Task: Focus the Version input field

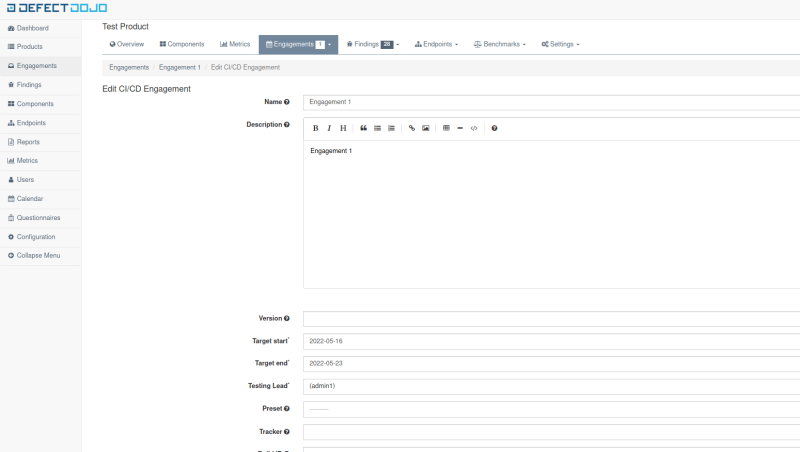Action: tap(552, 319)
